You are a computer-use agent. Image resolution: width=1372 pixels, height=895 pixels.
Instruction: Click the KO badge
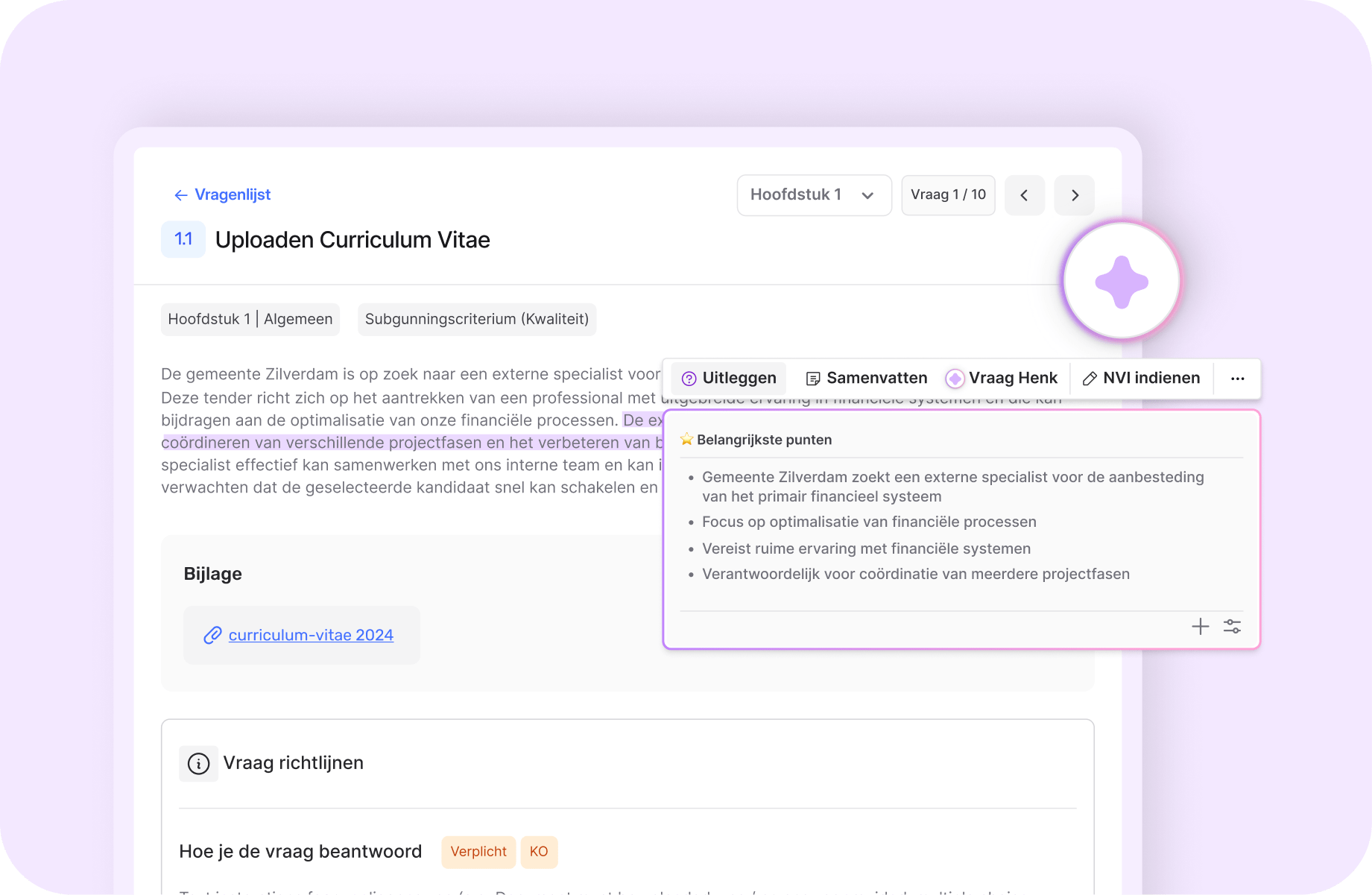click(x=539, y=852)
